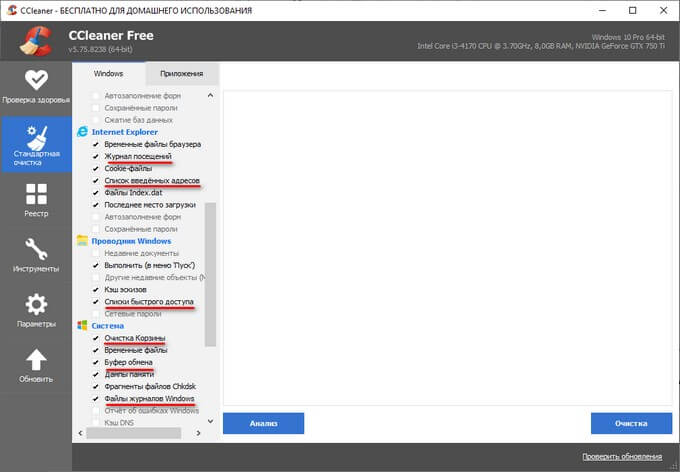
Task: Select the Система group heading
Action: [108, 325]
